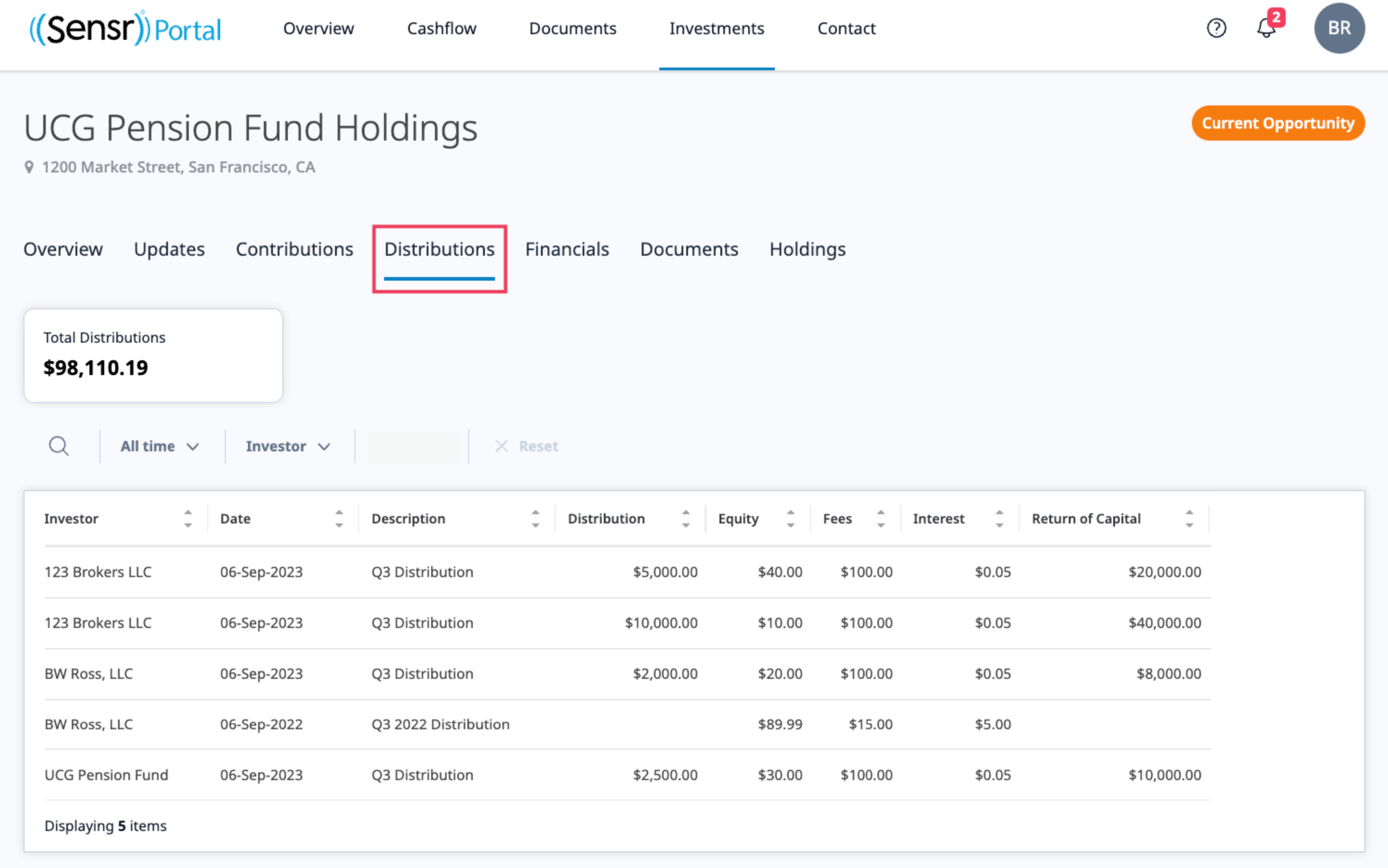Sort by Interest column arrows
Image resolution: width=1388 pixels, height=868 pixels.
click(999, 518)
